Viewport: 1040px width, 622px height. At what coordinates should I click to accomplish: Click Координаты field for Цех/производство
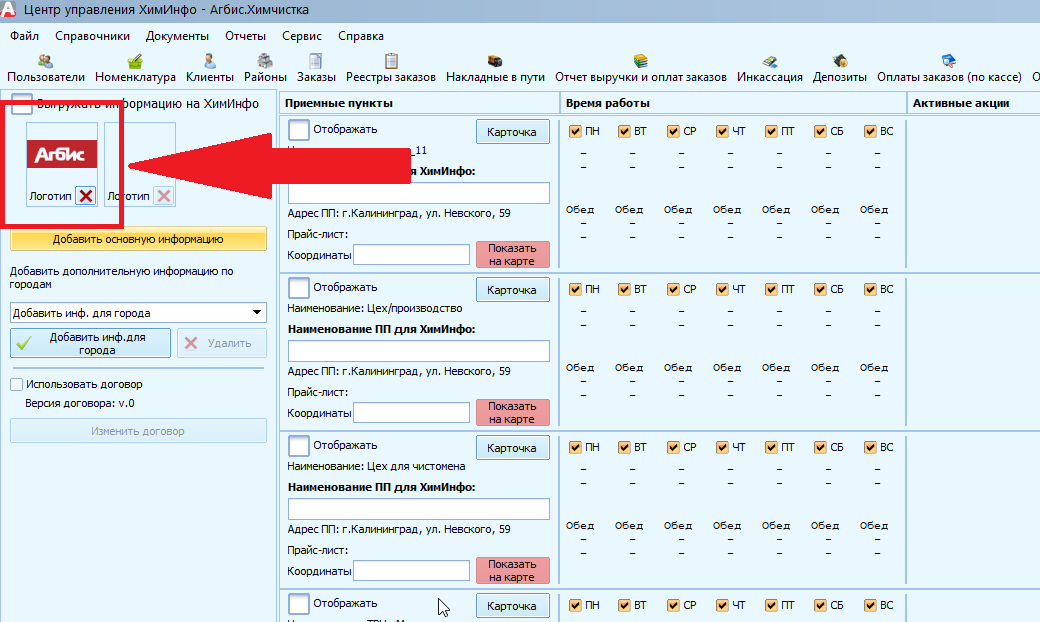411,412
